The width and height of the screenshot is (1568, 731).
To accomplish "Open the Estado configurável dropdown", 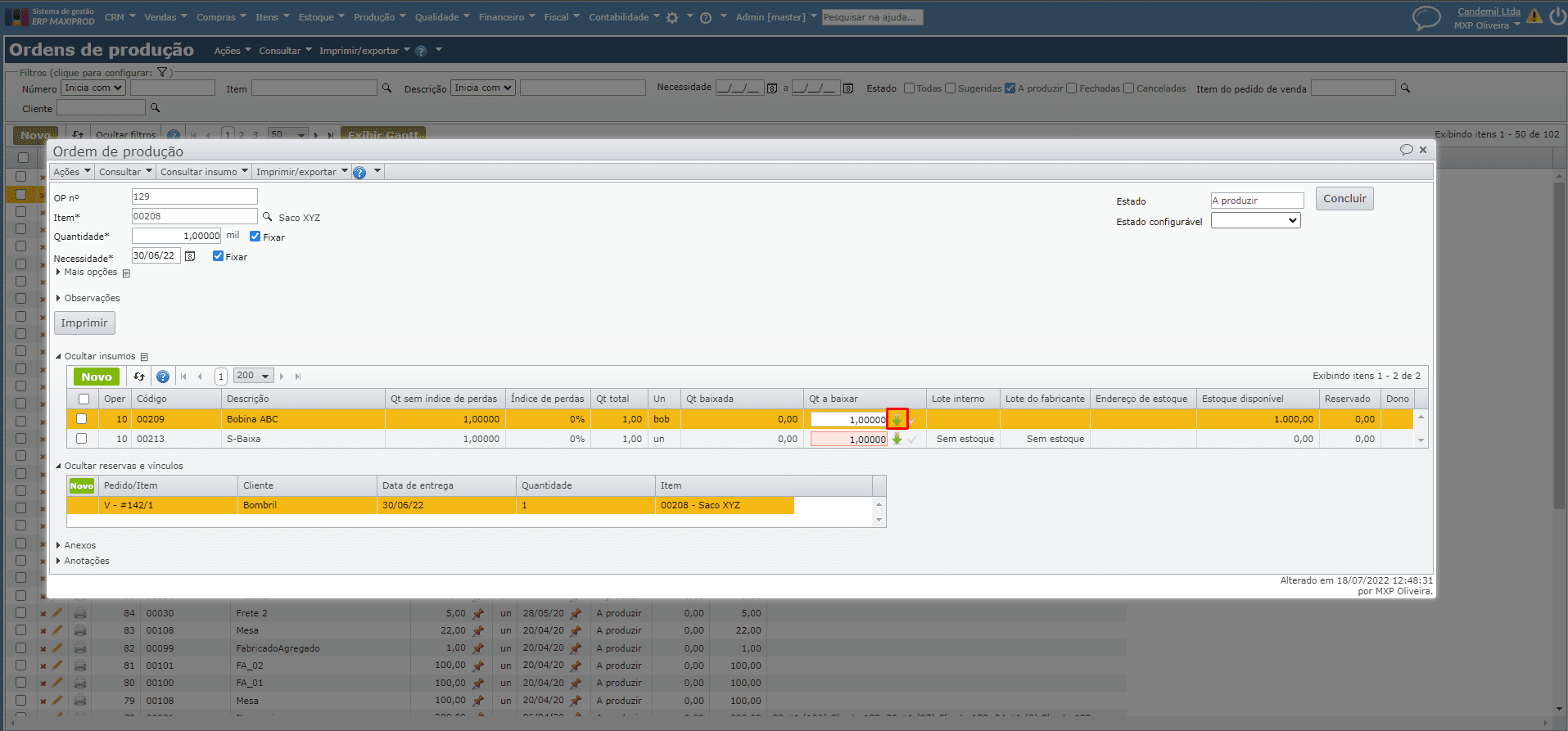I will [x=1255, y=220].
